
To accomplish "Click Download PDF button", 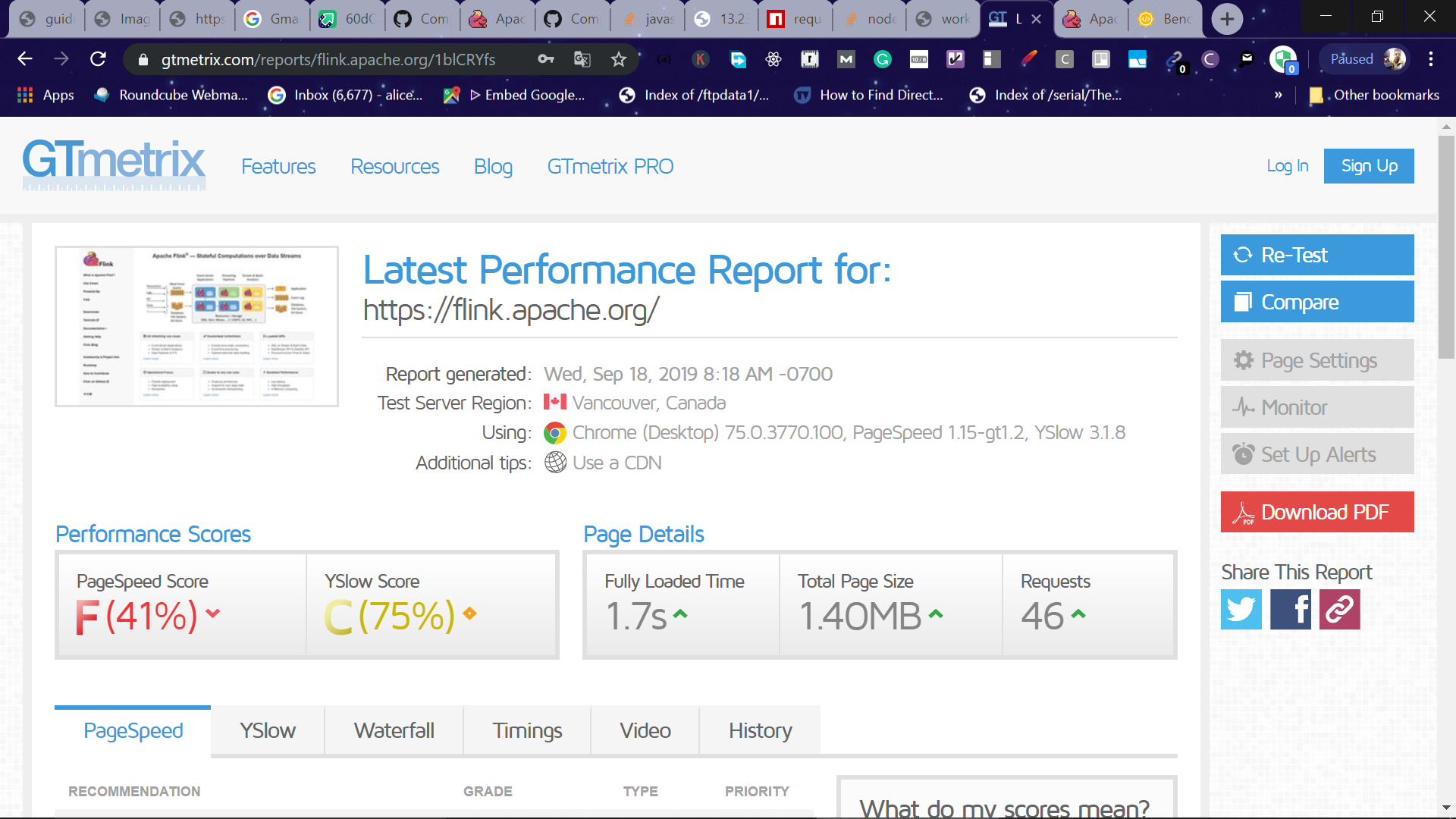I will 1316,512.
